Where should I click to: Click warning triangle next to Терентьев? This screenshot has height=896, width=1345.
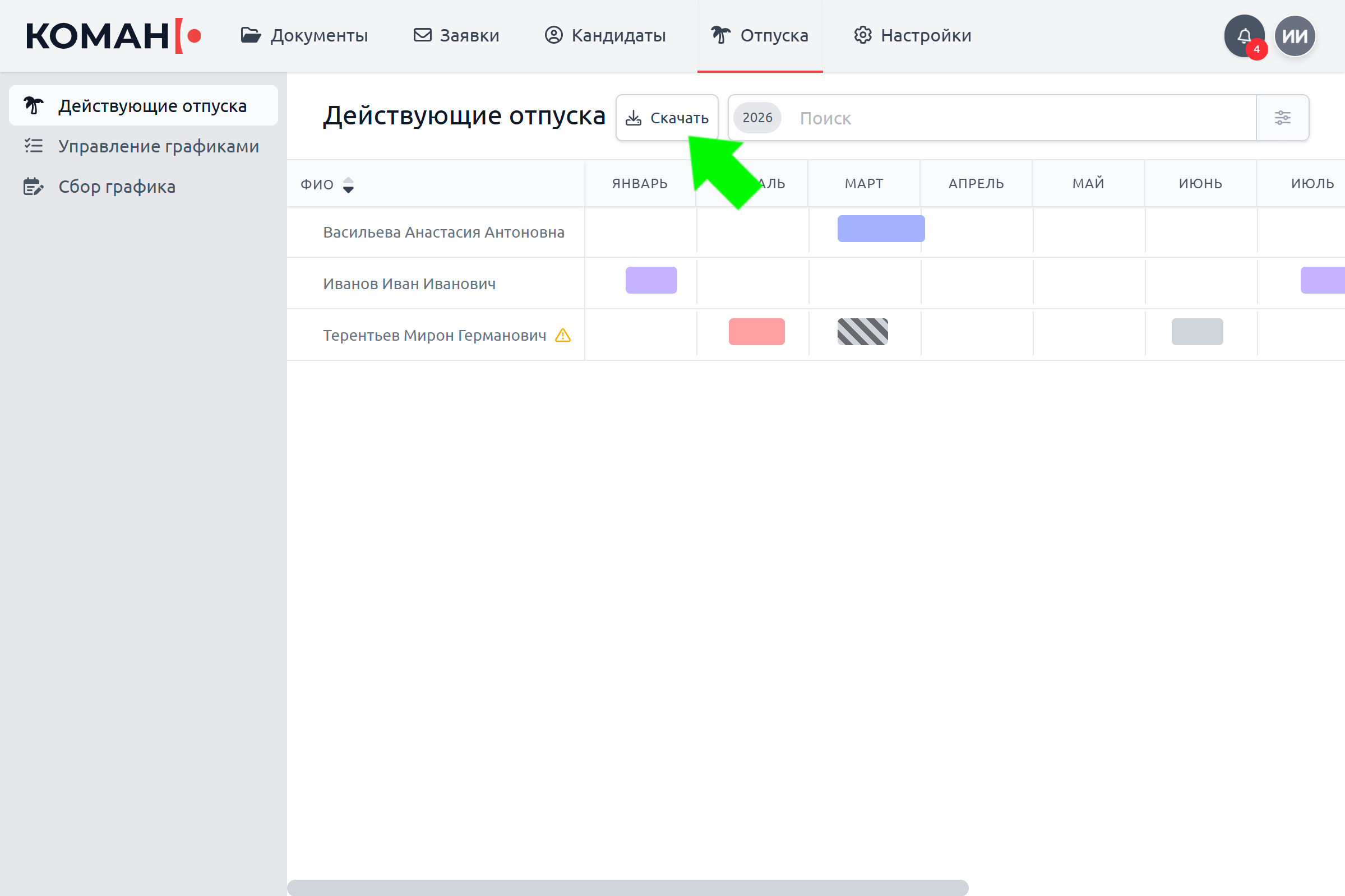(x=562, y=336)
